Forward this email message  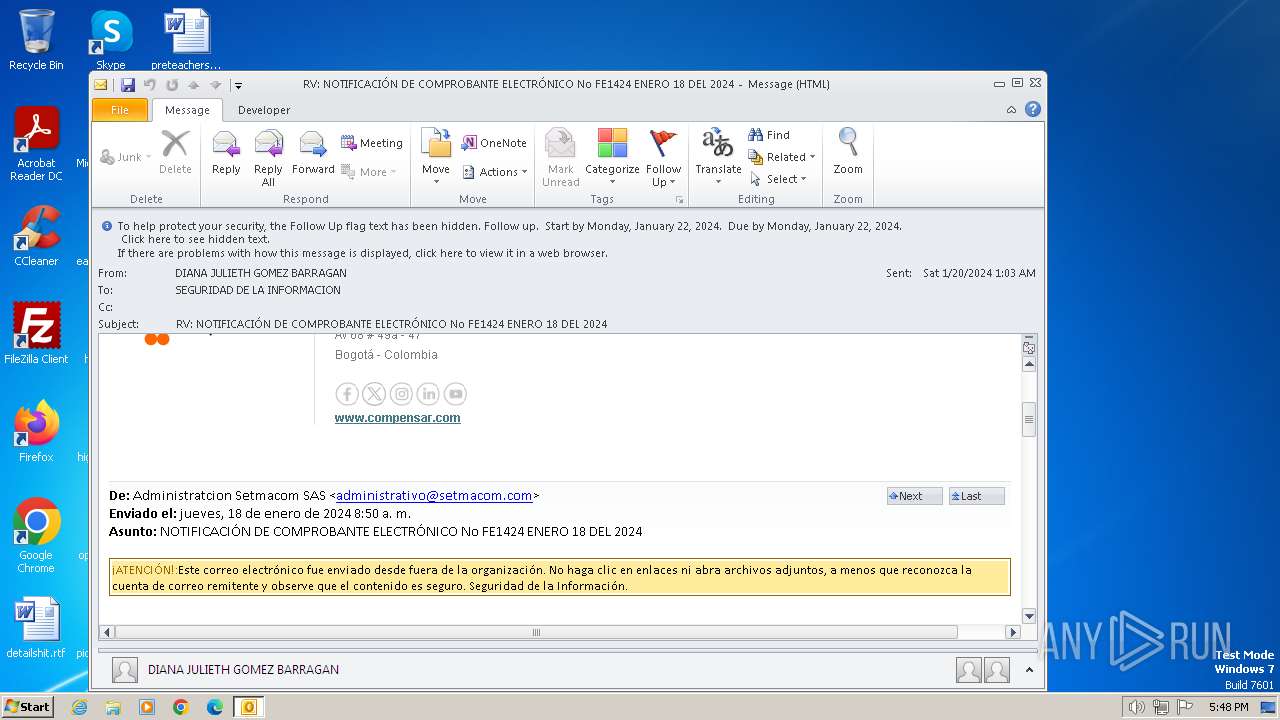(313, 153)
